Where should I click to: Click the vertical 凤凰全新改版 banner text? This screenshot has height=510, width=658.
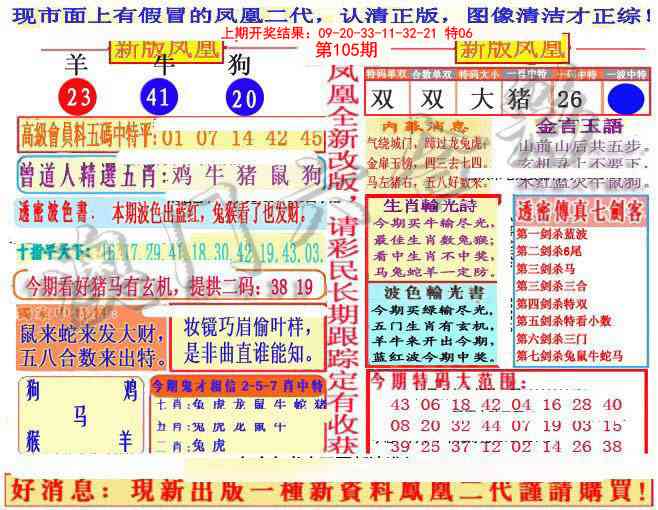pos(343,258)
